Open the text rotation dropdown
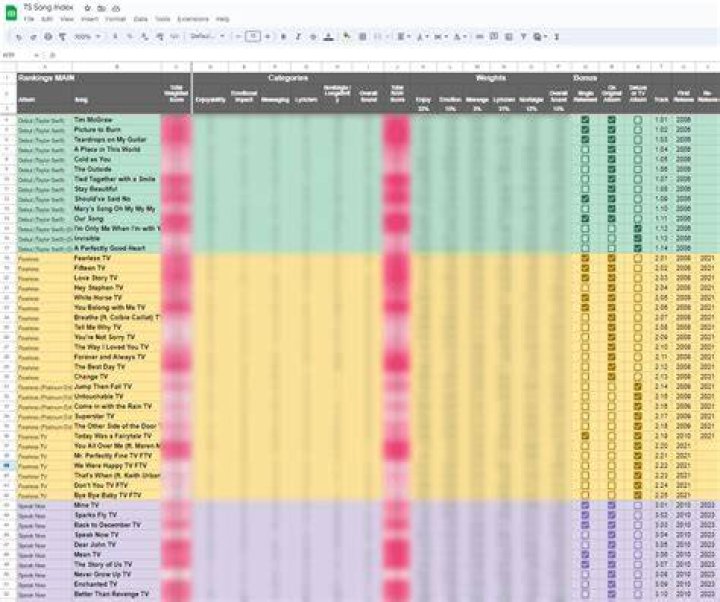The height and width of the screenshot is (602, 720). (x=460, y=37)
